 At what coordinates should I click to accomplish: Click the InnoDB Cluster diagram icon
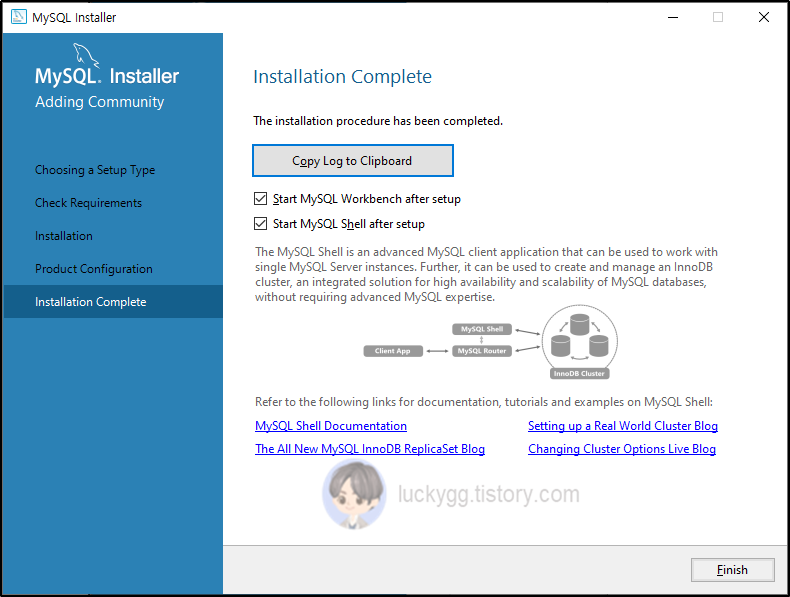click(x=579, y=342)
